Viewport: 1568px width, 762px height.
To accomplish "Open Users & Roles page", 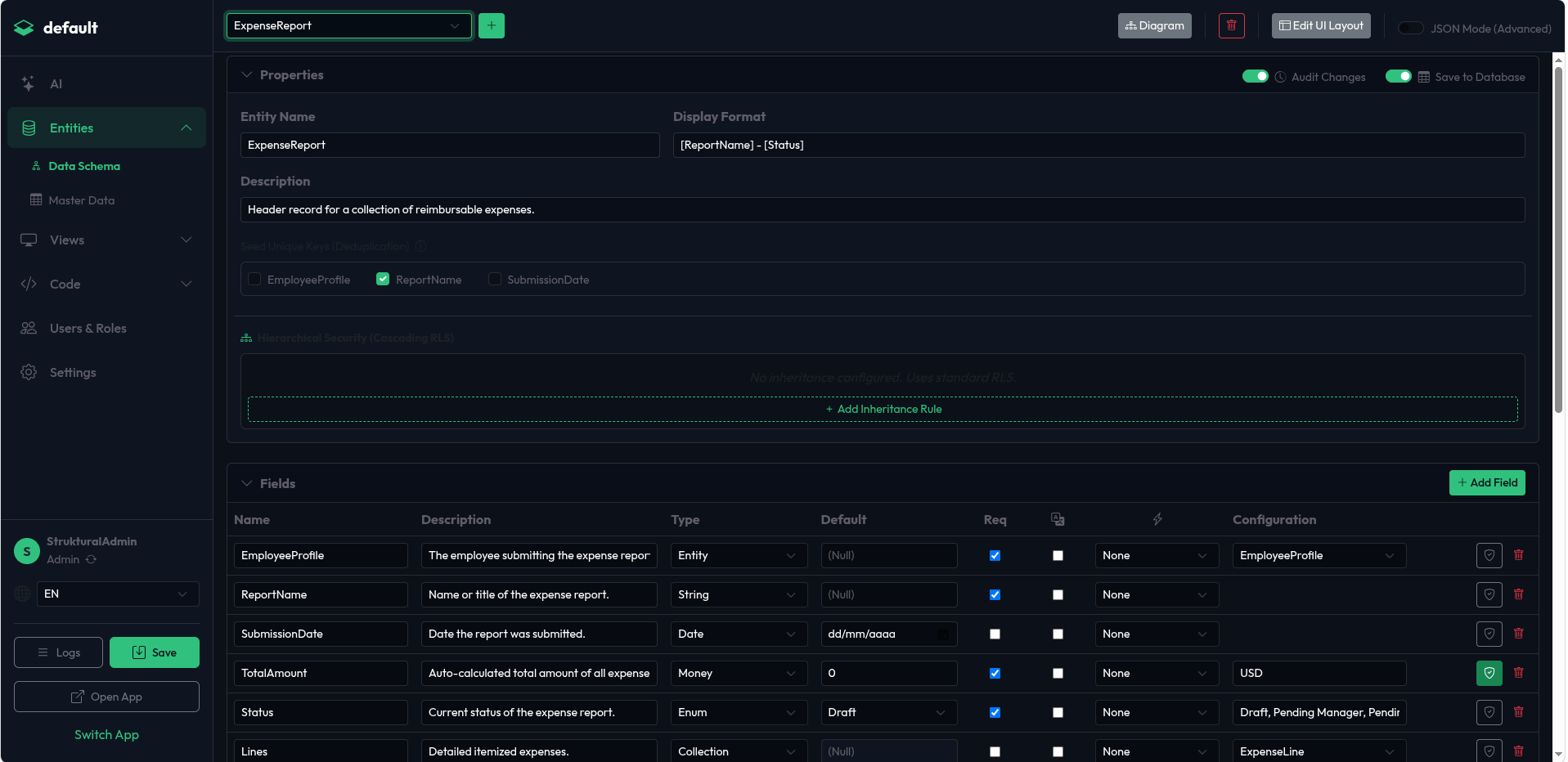I will pos(106,328).
